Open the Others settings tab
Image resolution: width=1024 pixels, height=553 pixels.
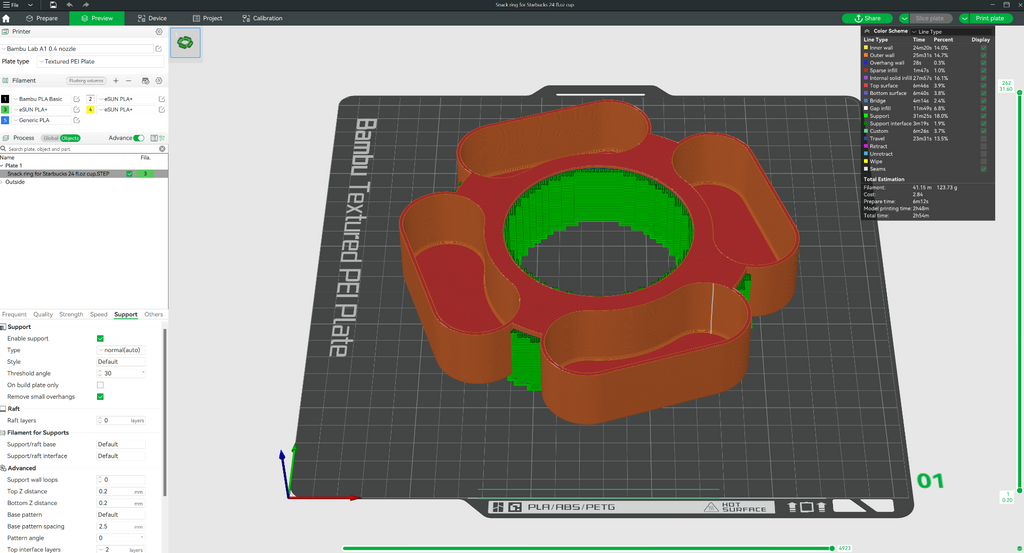pyautogui.click(x=153, y=315)
